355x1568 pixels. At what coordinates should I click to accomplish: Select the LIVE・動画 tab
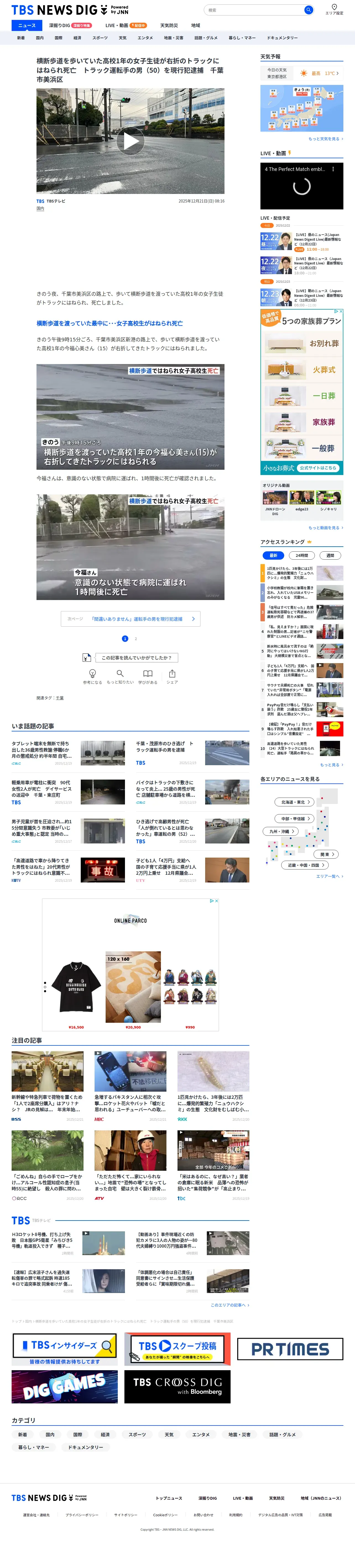click(x=125, y=25)
